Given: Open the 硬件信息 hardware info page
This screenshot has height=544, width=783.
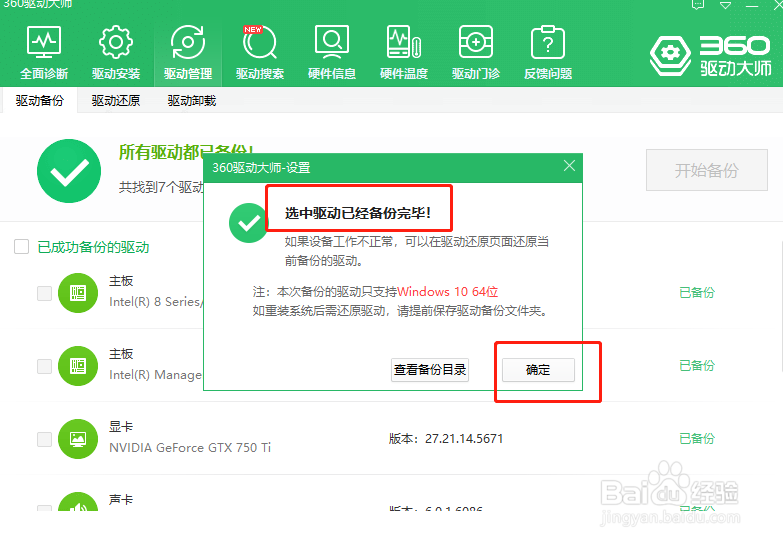Looking at the screenshot, I should (x=332, y=53).
